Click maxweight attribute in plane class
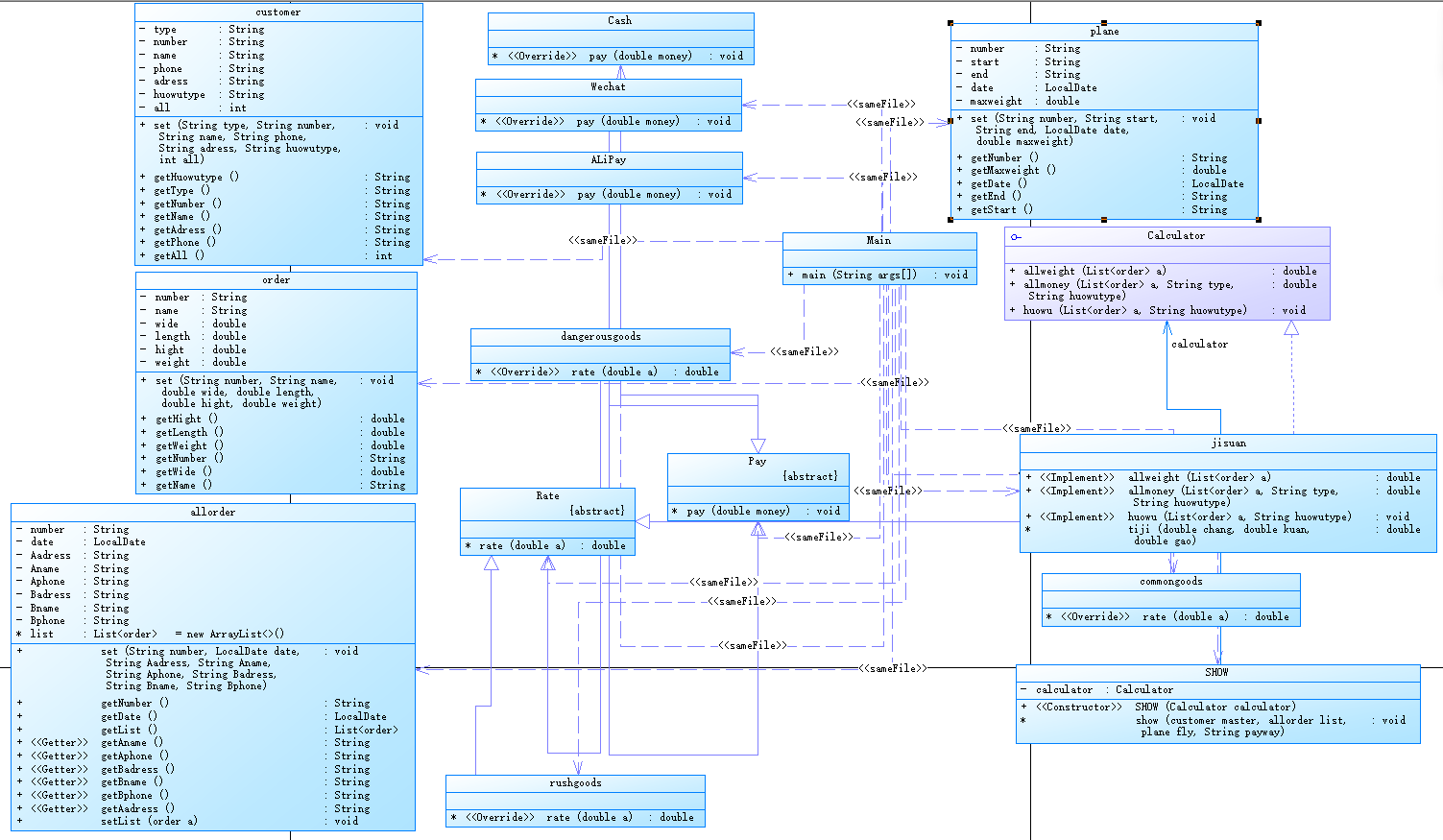Screen dimensions: 1443x840 point(1018,101)
